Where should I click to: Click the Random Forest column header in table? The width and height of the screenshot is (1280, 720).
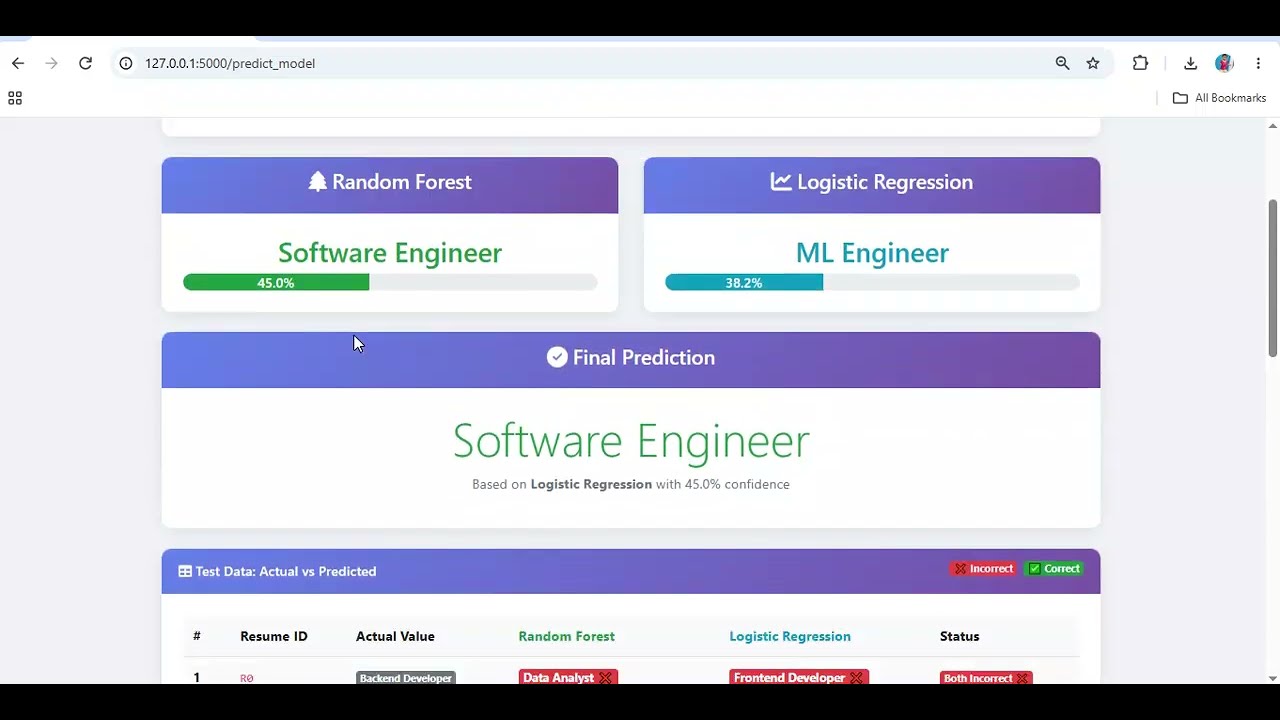pos(566,636)
